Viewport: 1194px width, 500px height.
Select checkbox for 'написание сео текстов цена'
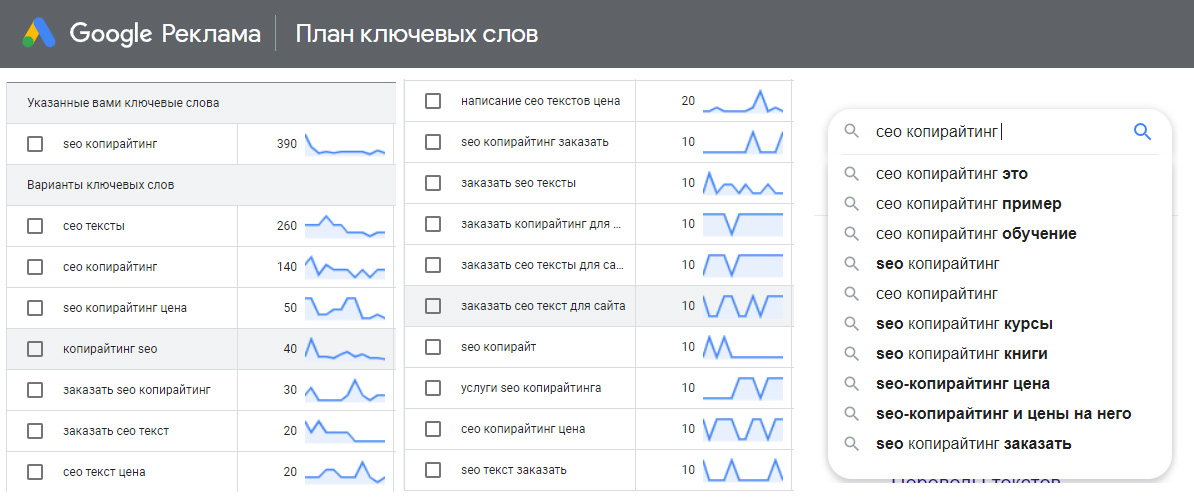pos(433,101)
